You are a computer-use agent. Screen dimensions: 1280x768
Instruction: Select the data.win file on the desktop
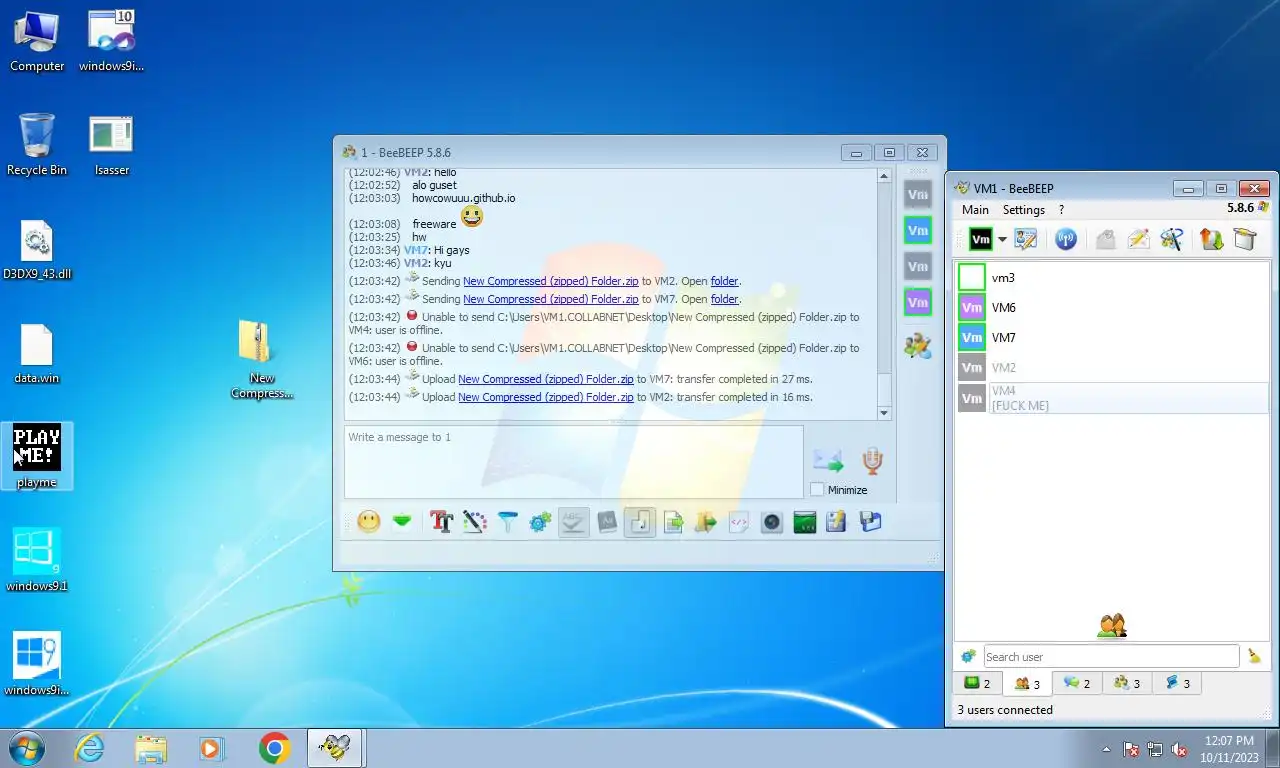(x=36, y=354)
